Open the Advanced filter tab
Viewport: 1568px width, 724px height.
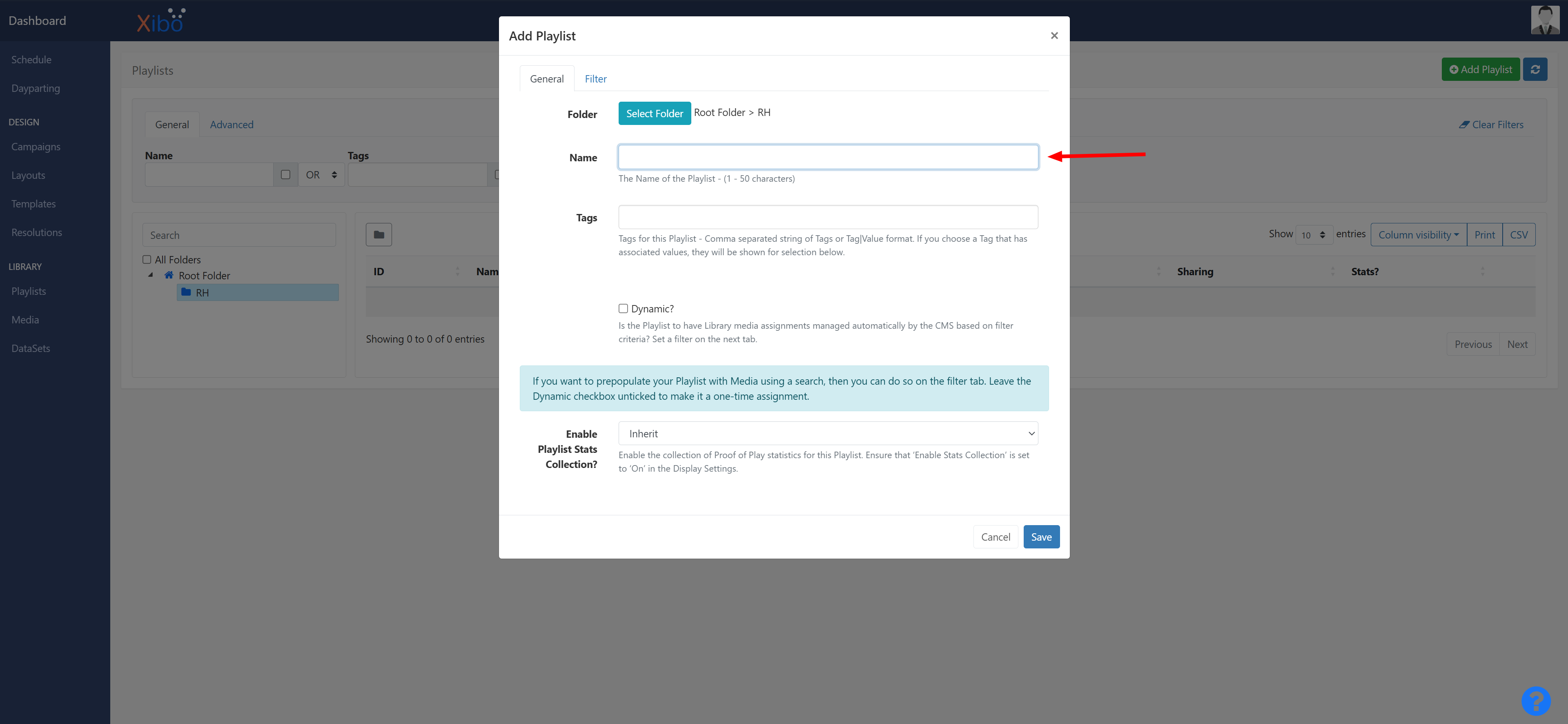point(231,124)
